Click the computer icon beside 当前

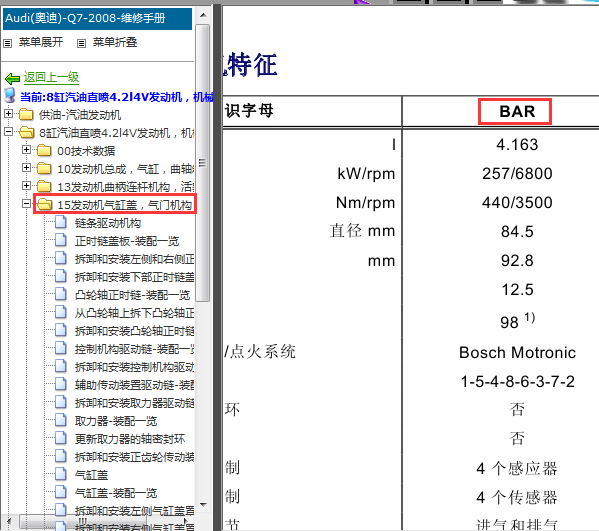(x=10, y=96)
